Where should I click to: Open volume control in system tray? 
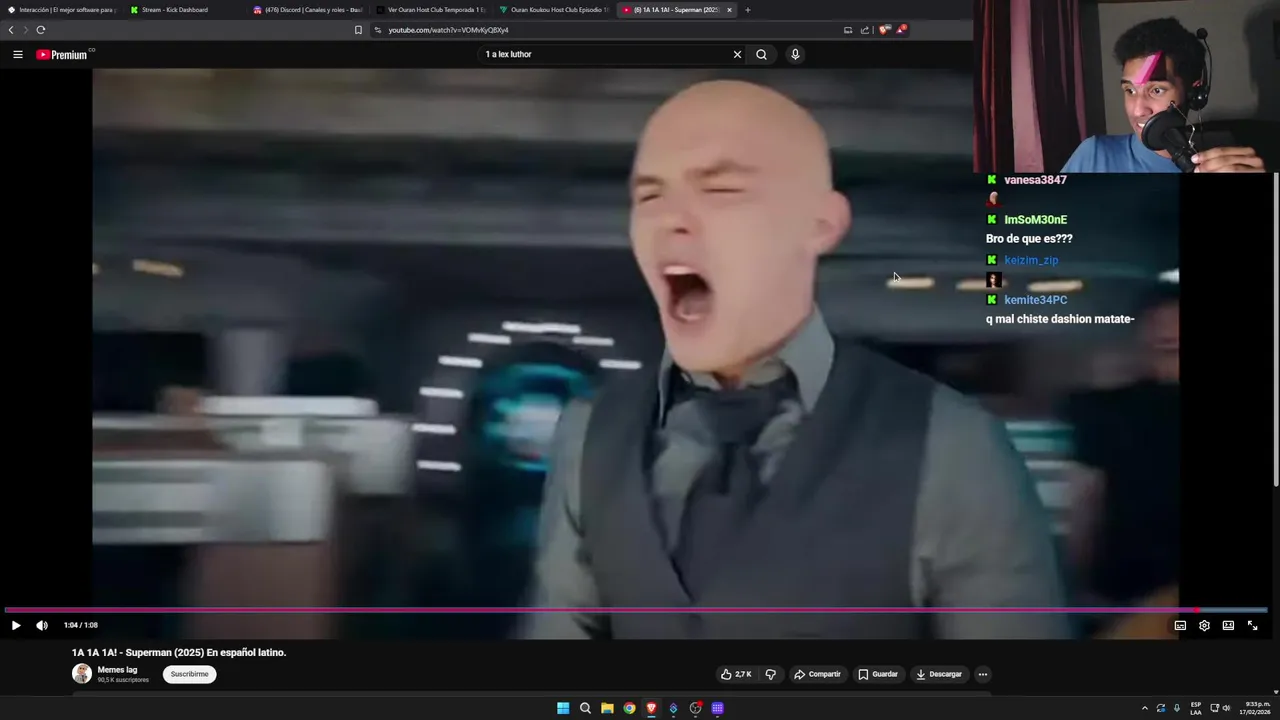click(x=1226, y=708)
